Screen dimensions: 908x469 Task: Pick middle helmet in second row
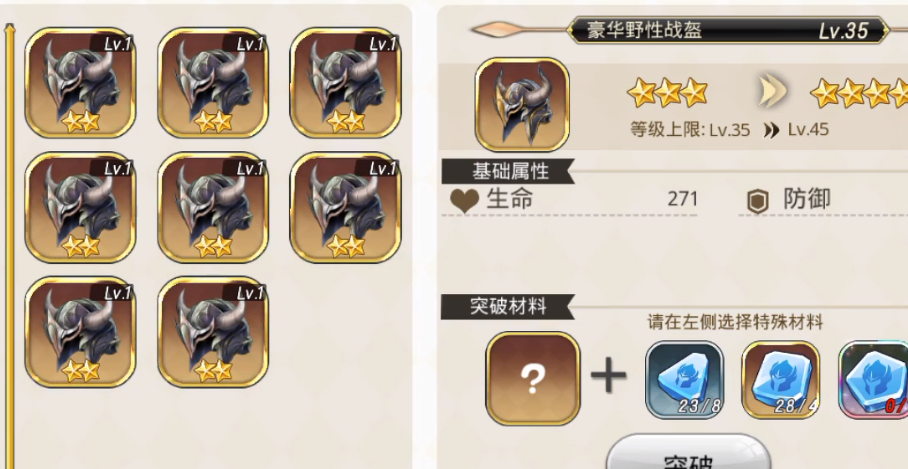tap(213, 207)
